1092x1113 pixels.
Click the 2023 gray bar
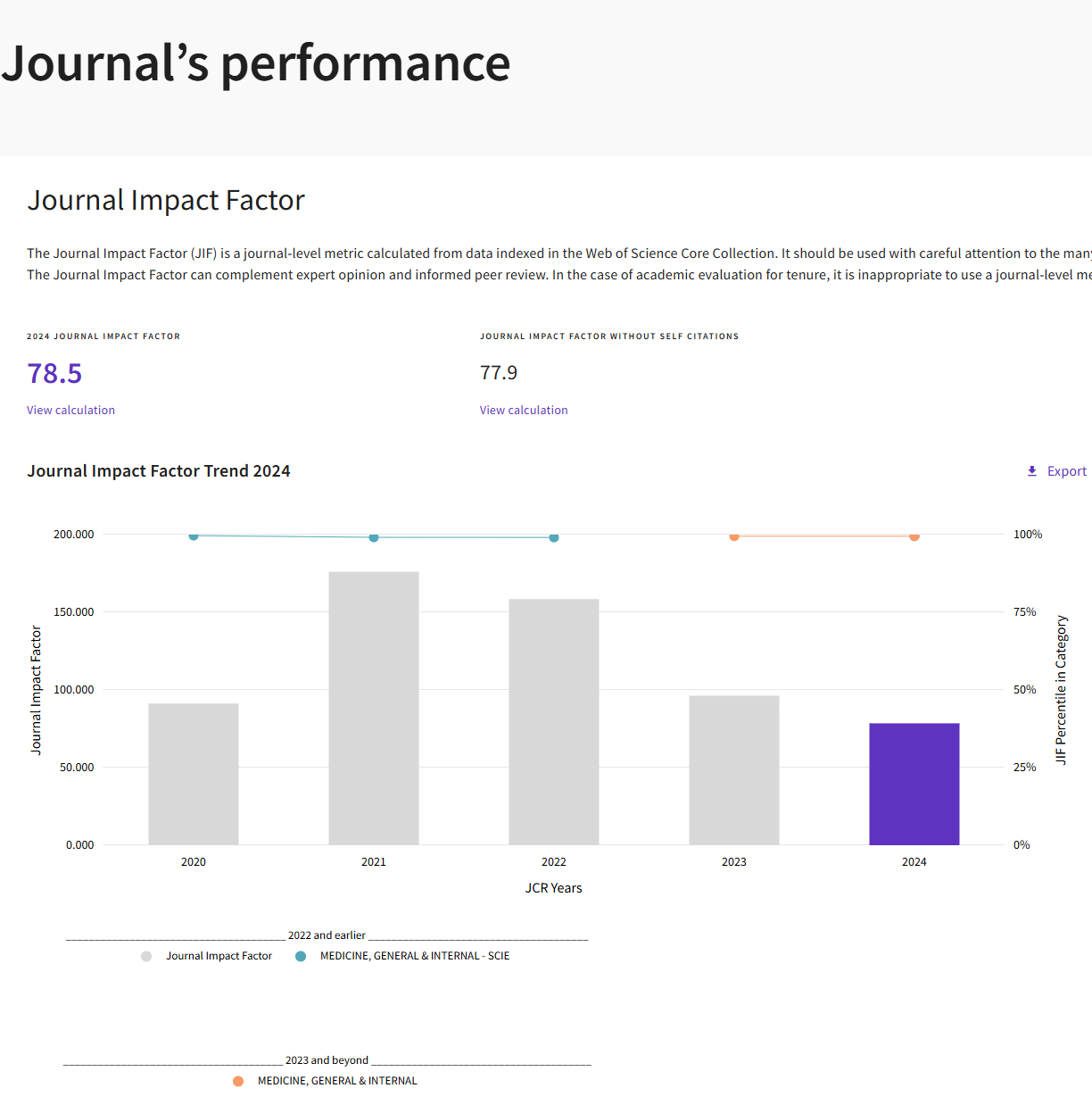[x=734, y=769]
